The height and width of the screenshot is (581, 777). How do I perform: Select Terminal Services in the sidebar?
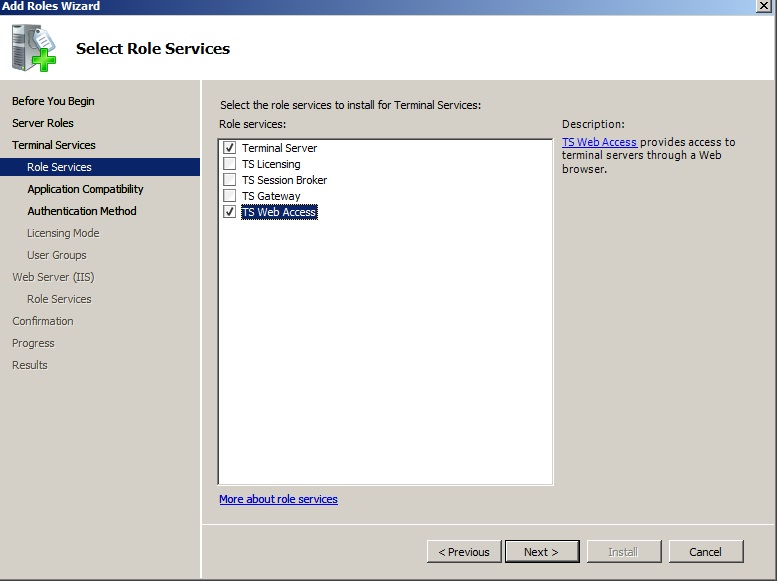tap(54, 145)
